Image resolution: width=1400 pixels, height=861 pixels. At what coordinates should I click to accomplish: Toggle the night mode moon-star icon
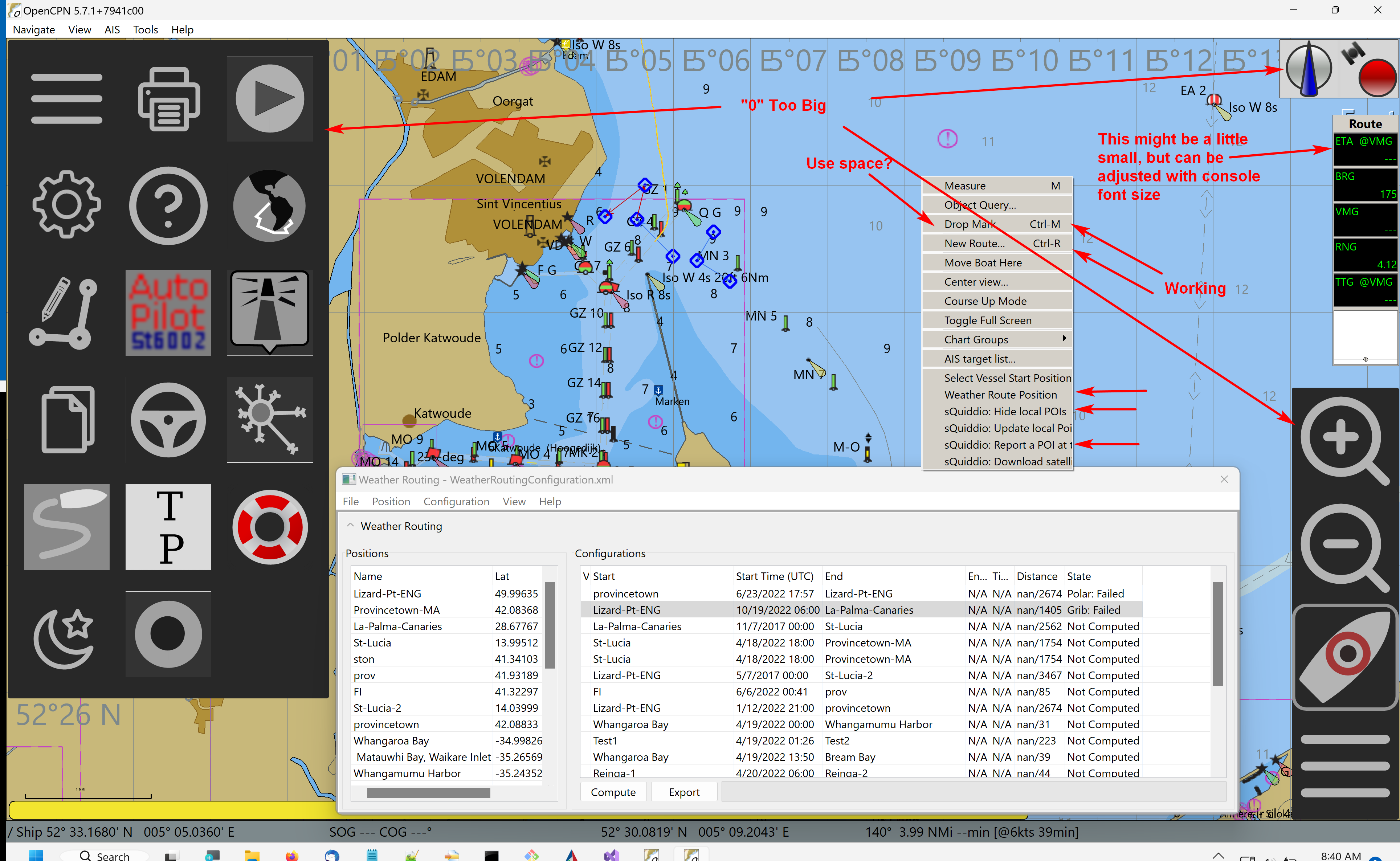(x=64, y=637)
